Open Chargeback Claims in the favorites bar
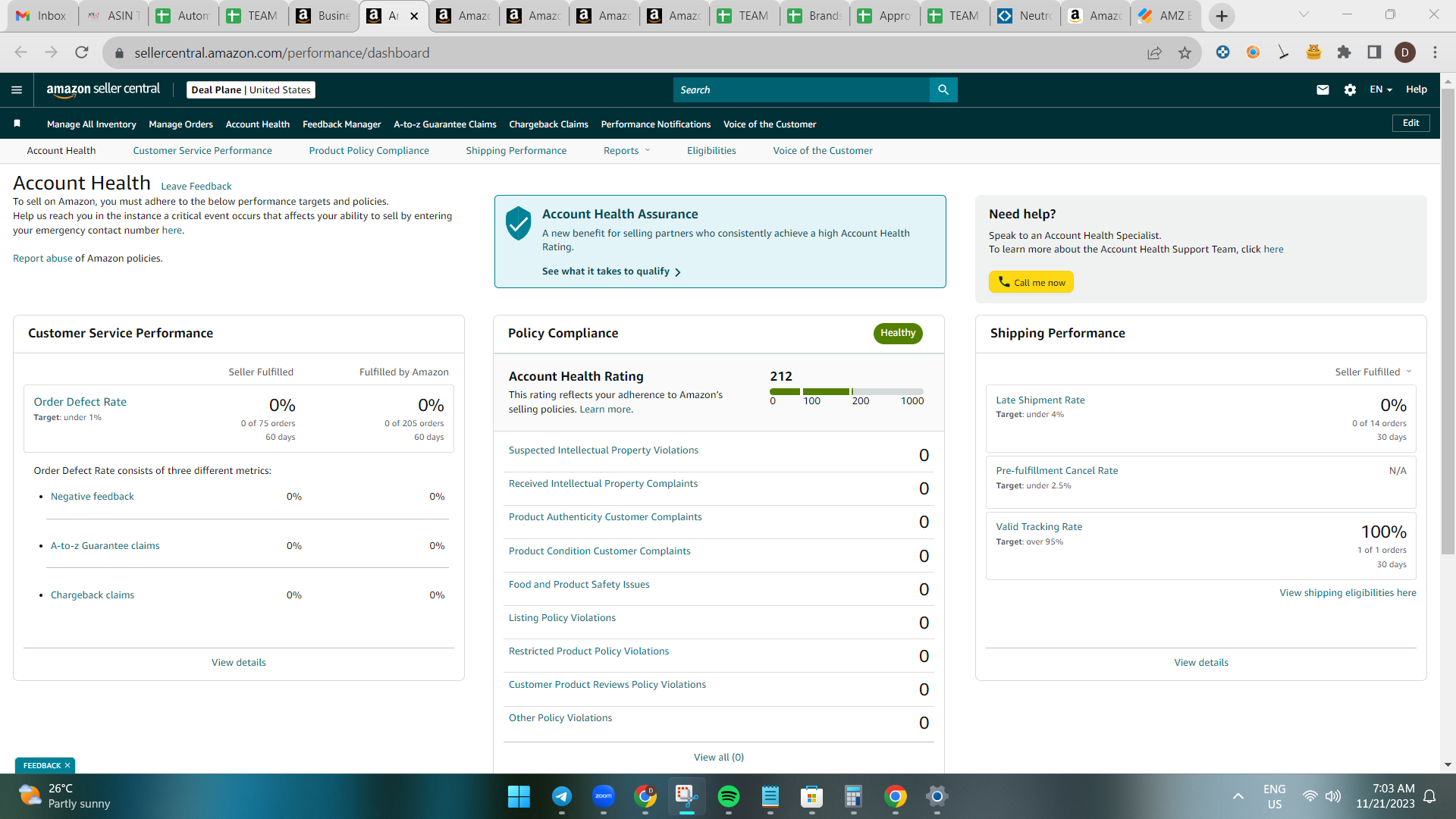1456x819 pixels. pyautogui.click(x=549, y=124)
